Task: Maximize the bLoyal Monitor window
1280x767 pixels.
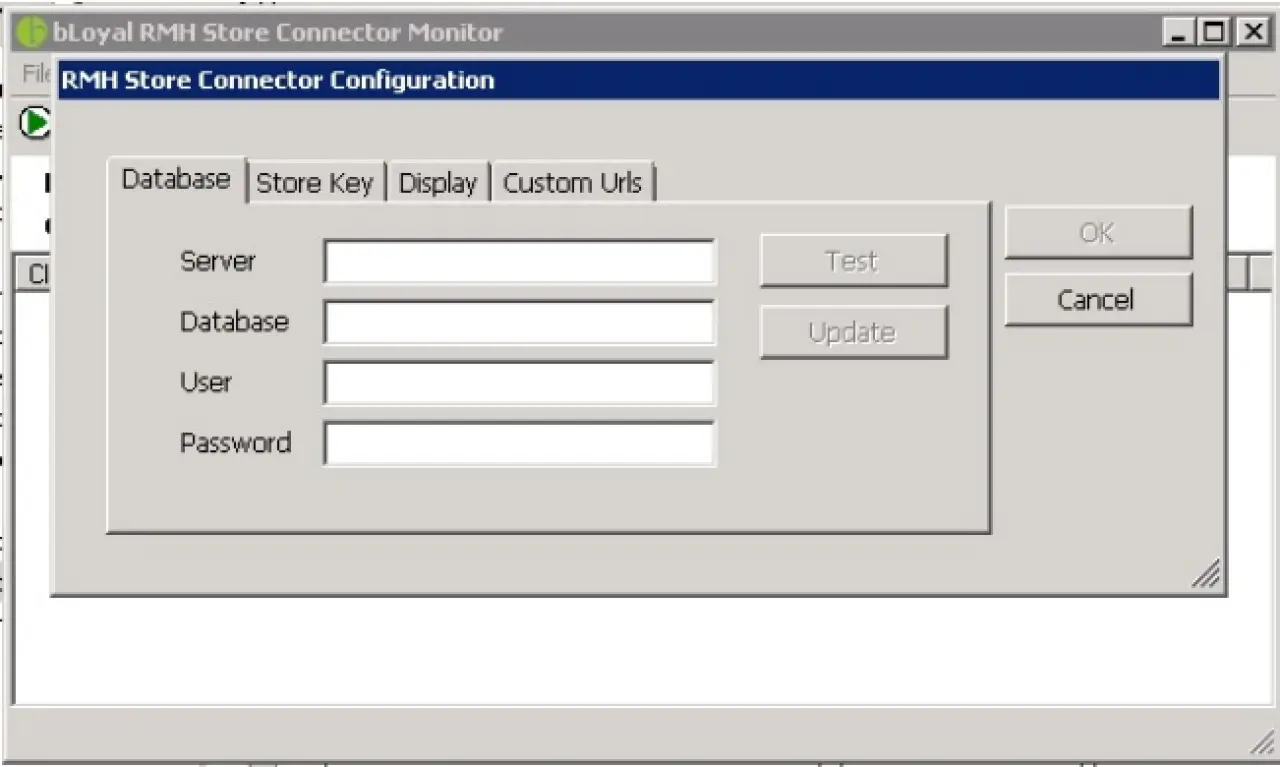Action: click(1214, 33)
